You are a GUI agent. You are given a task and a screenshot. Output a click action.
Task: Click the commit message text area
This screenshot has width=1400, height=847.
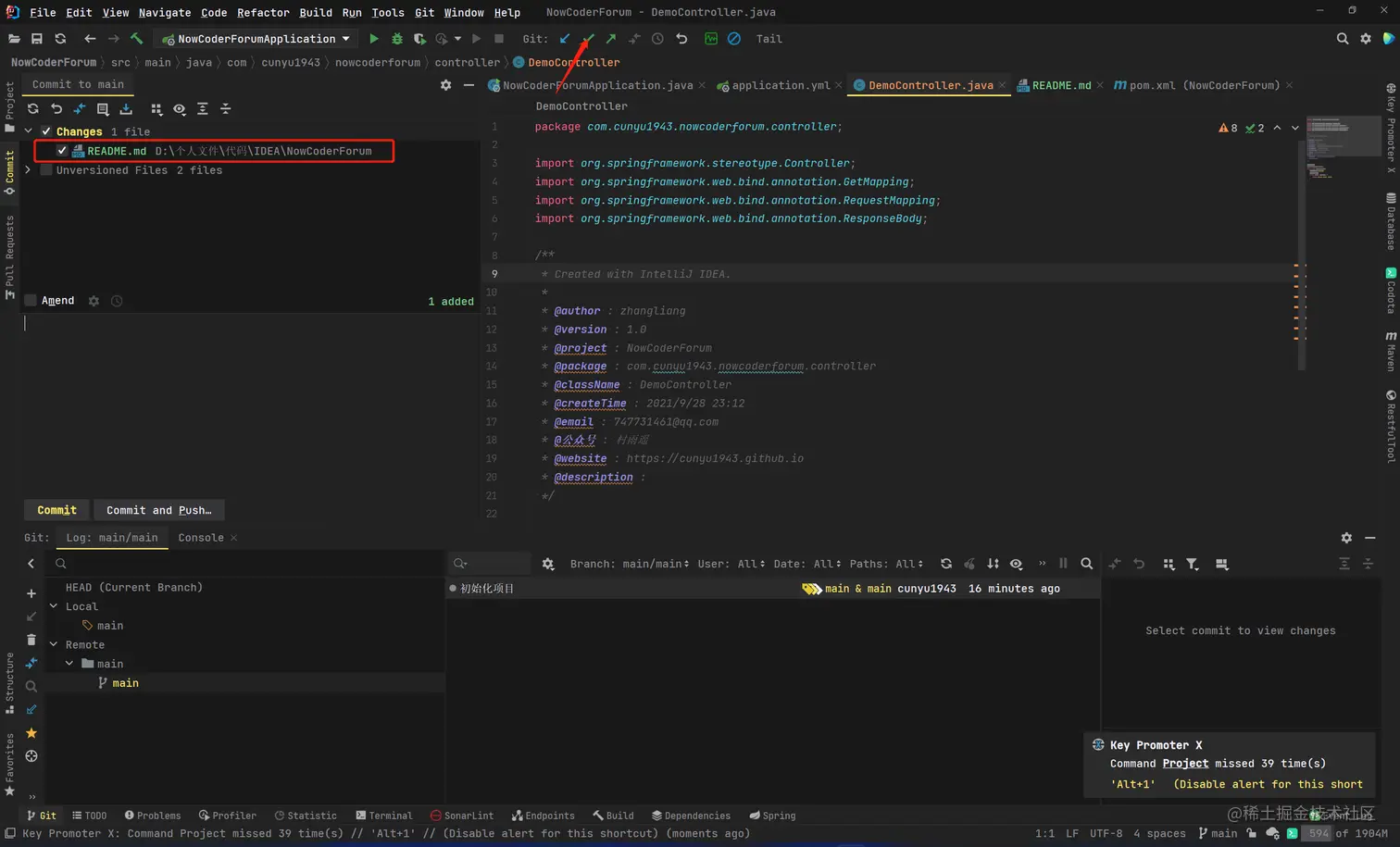[249, 405]
